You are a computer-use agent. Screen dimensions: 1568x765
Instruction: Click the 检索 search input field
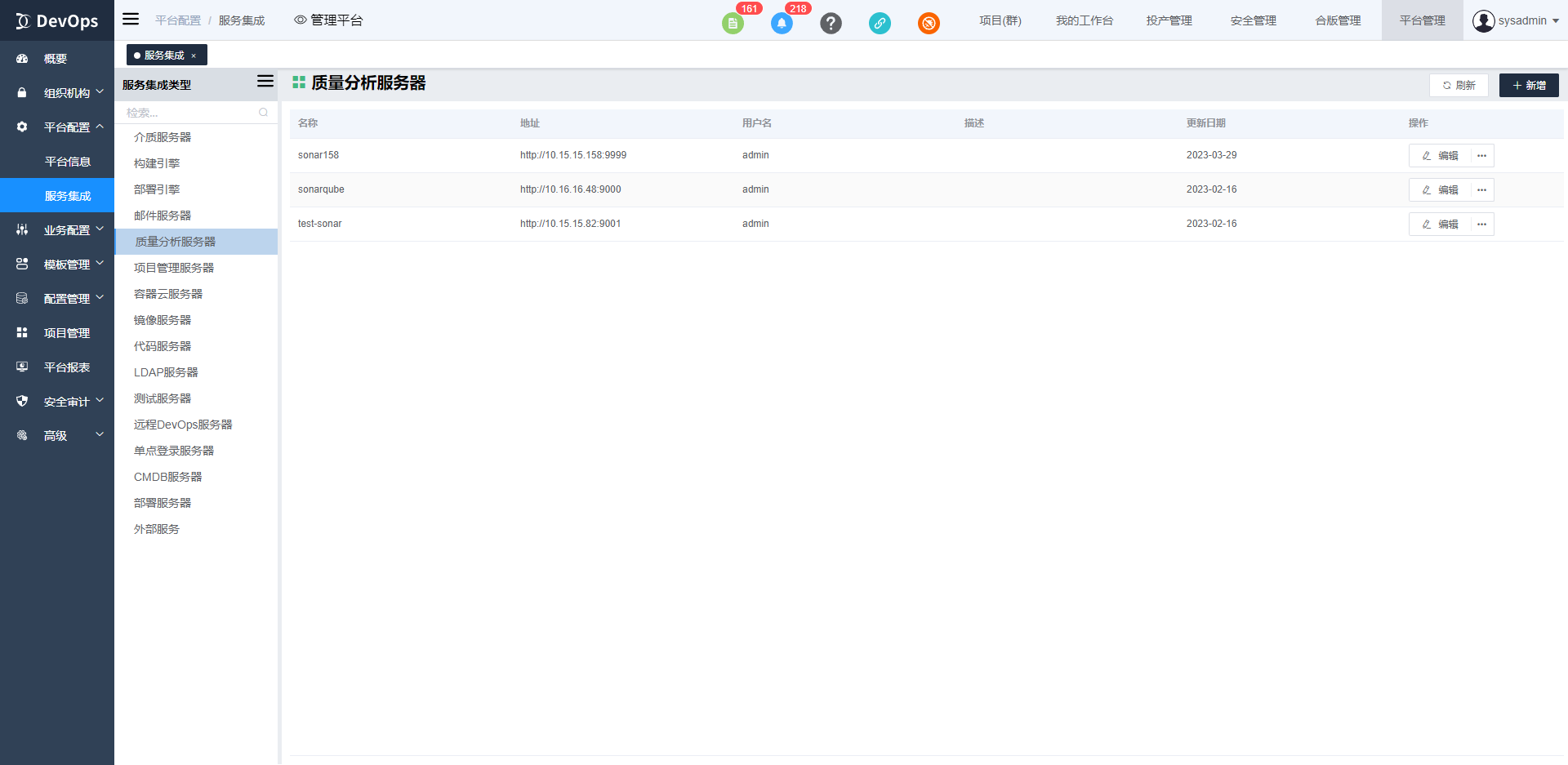pos(188,113)
